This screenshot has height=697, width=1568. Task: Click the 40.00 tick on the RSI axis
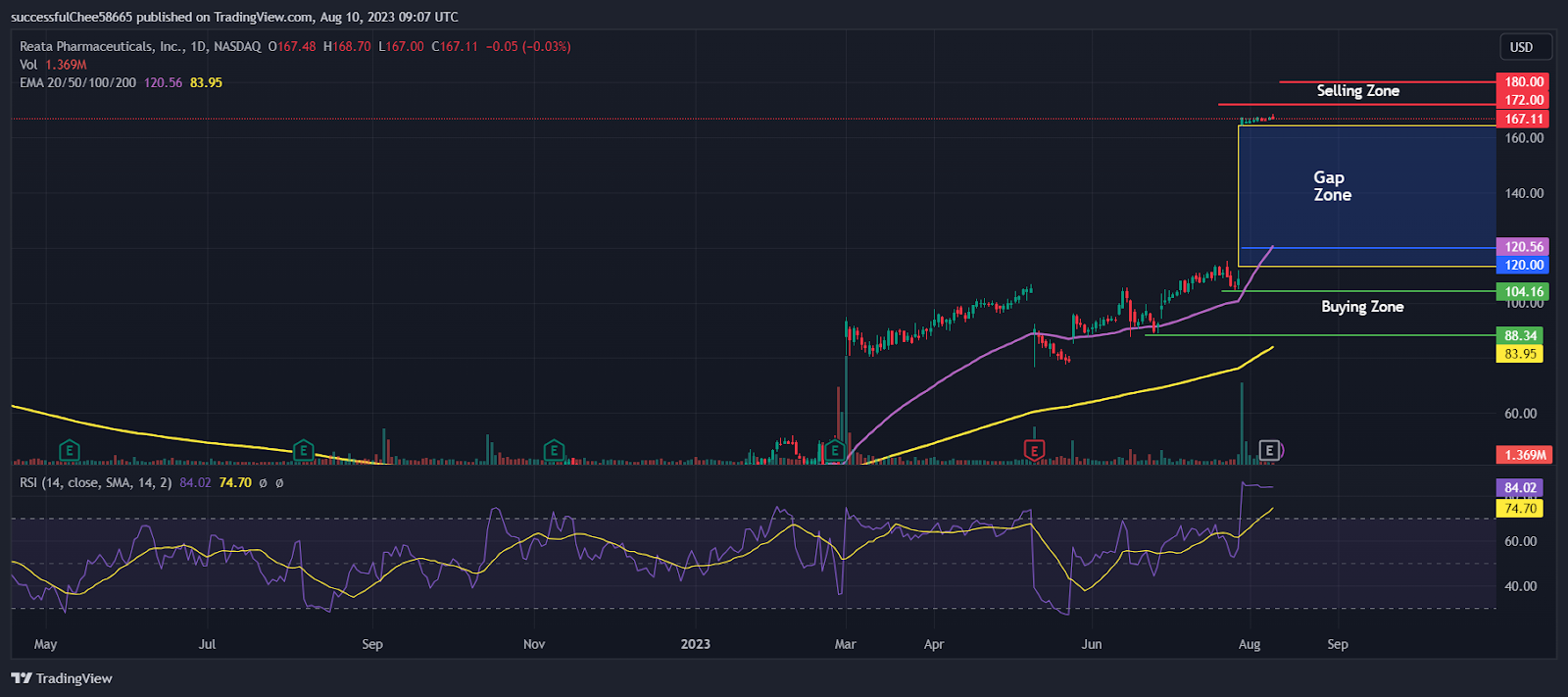(x=1521, y=586)
